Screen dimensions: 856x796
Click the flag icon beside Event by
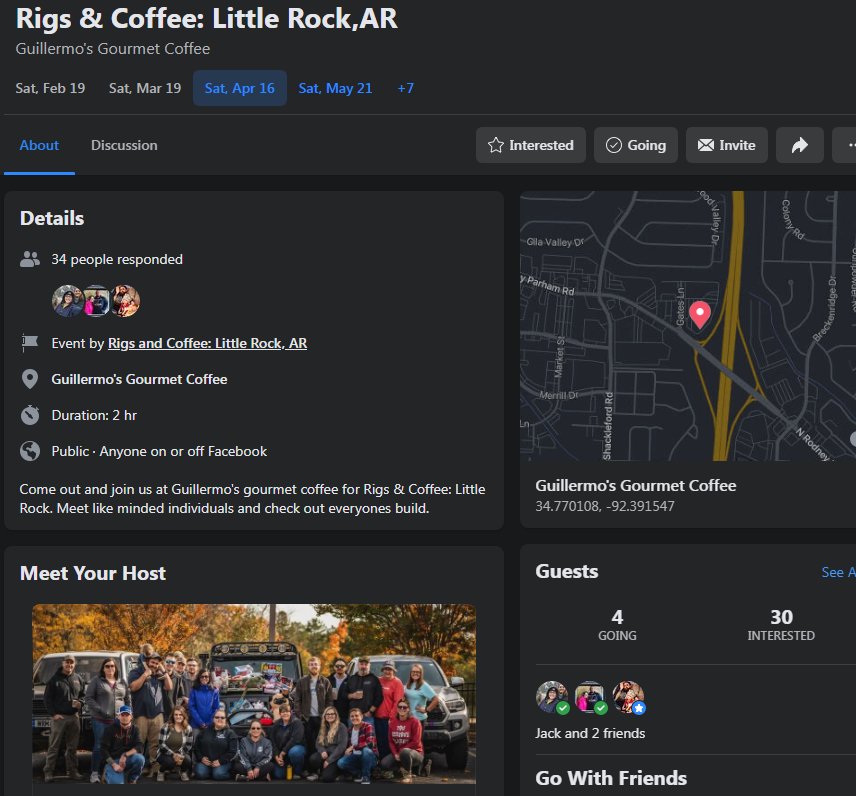[30, 343]
